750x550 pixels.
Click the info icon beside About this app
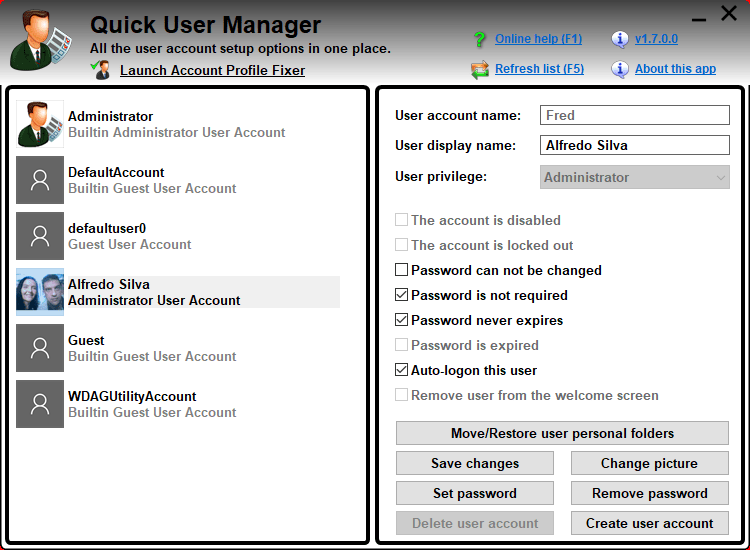[x=620, y=69]
